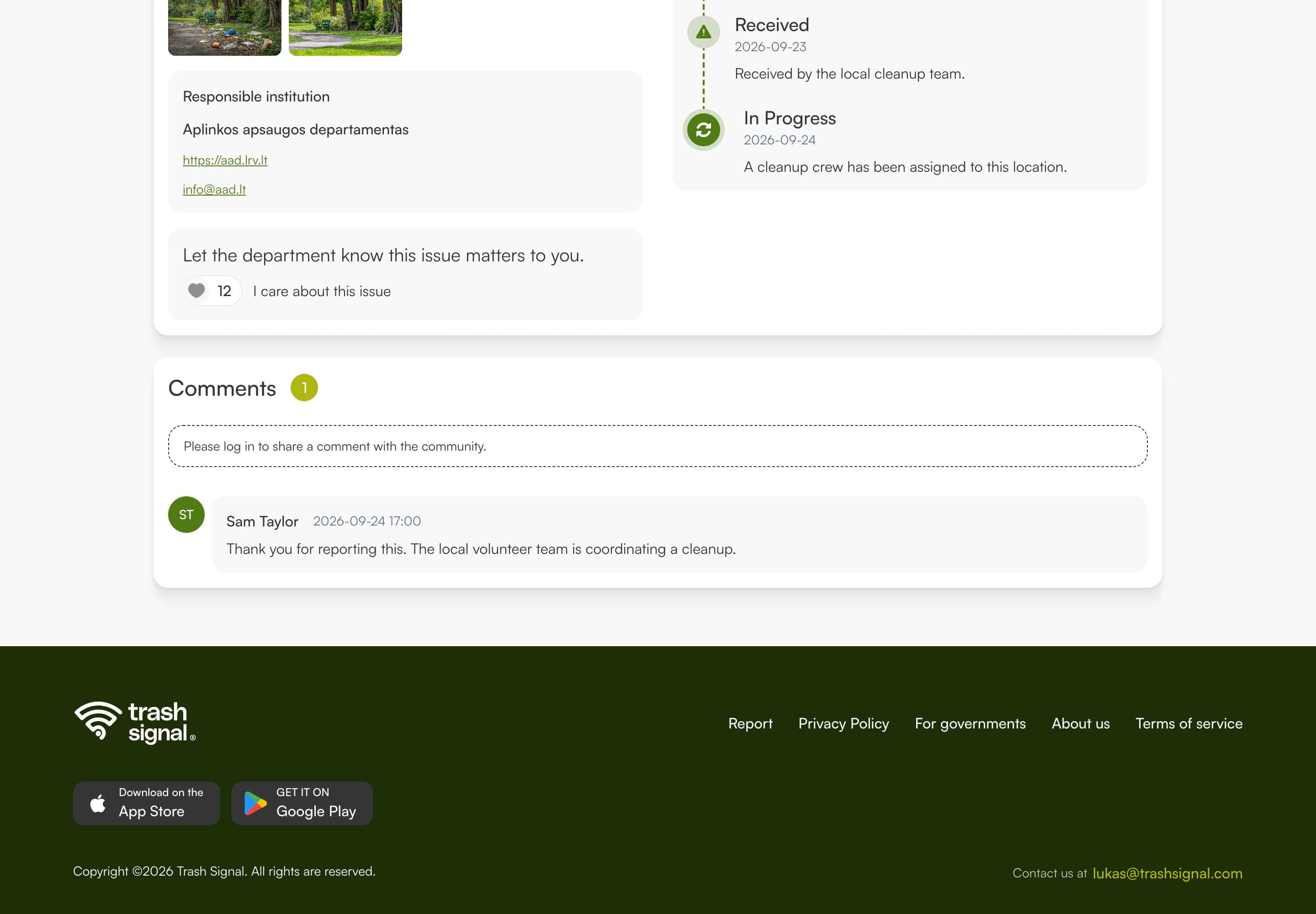1316x914 pixels.
Task: Select the date 2026-09-23 under Received
Action: 770,47
